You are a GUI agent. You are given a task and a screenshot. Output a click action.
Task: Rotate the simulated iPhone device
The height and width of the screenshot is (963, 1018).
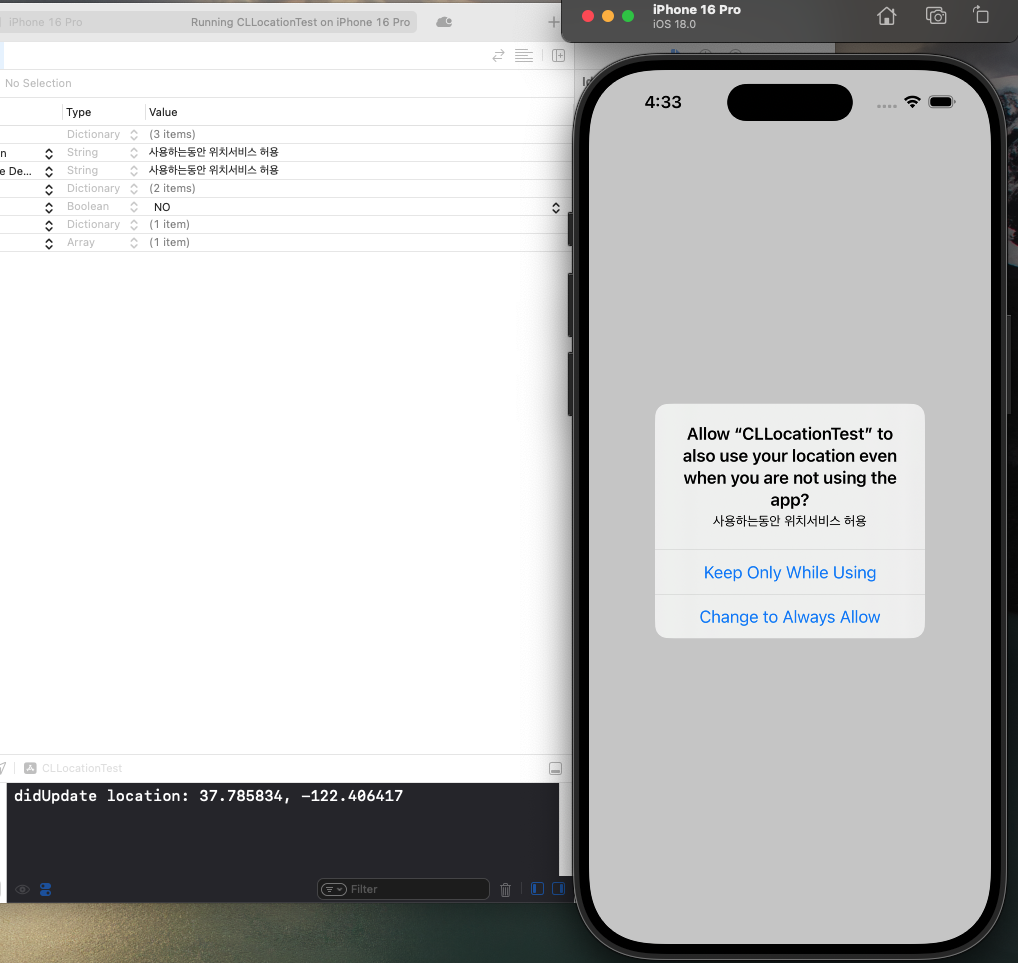[x=981, y=15]
